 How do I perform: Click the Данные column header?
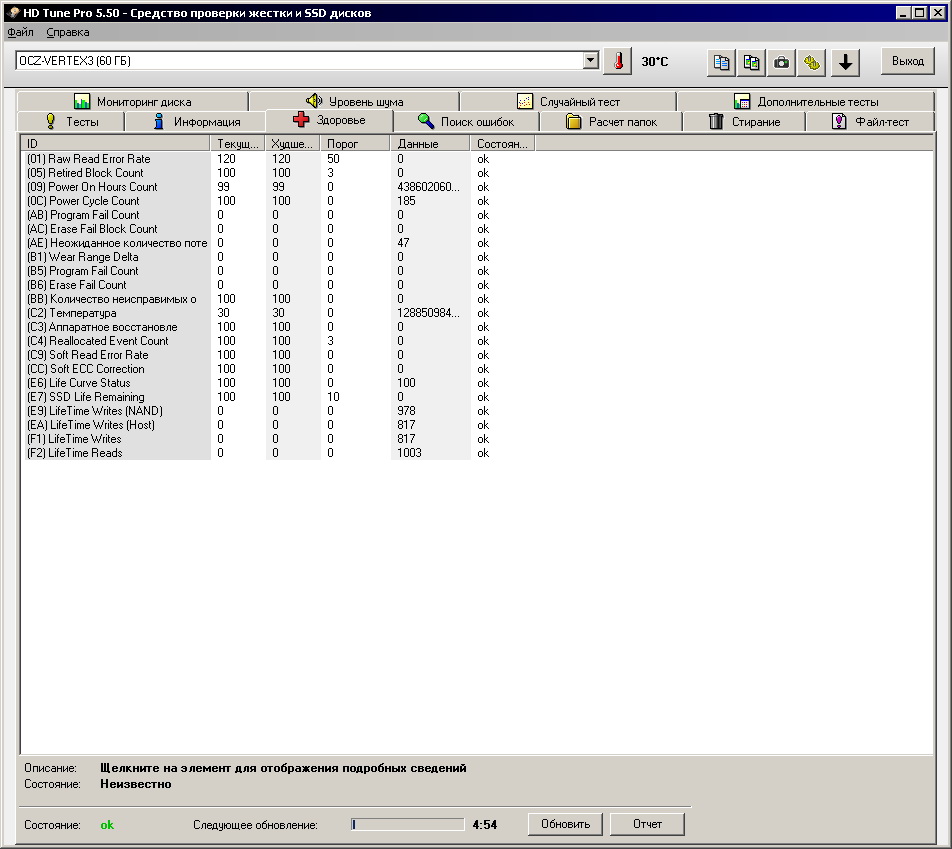[430, 144]
